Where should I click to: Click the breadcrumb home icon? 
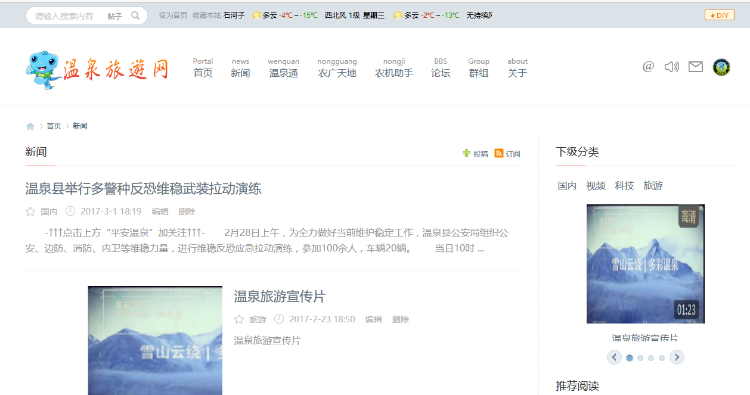coord(30,126)
